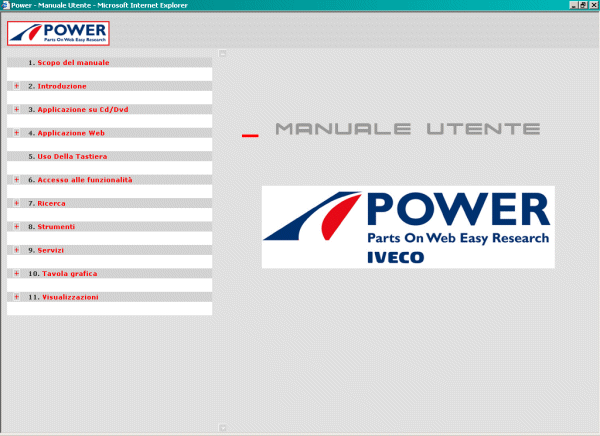Click the Manuale Utente heading
Image resolution: width=600 pixels, height=436 pixels.
pyautogui.click(x=406, y=130)
